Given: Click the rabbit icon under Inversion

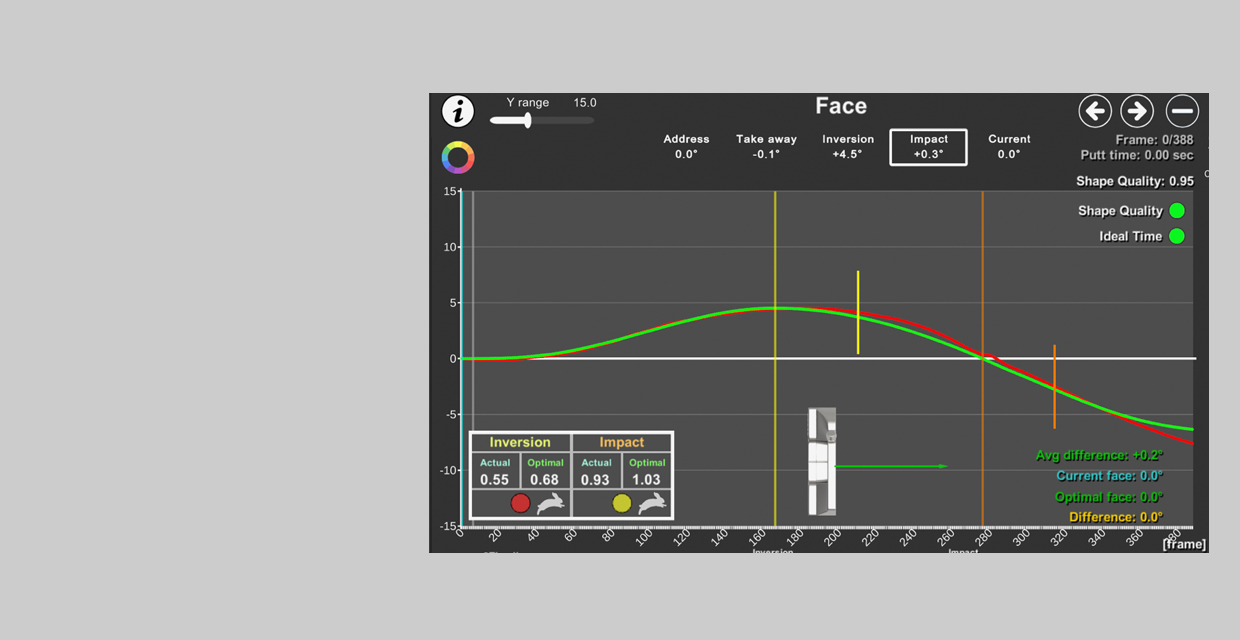Looking at the screenshot, I should [x=550, y=503].
